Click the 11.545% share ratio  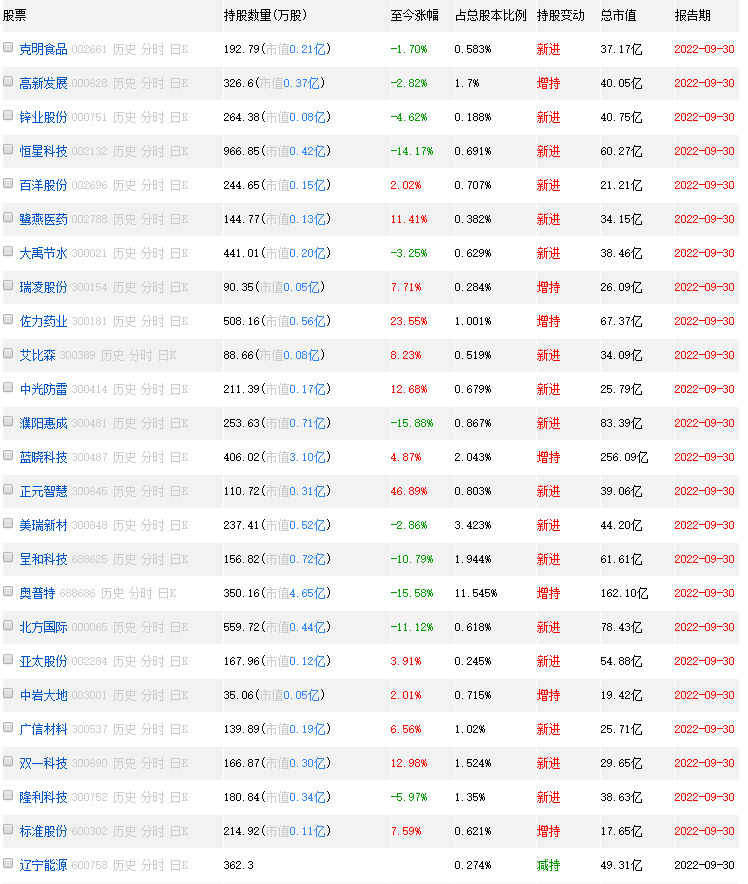click(x=476, y=594)
